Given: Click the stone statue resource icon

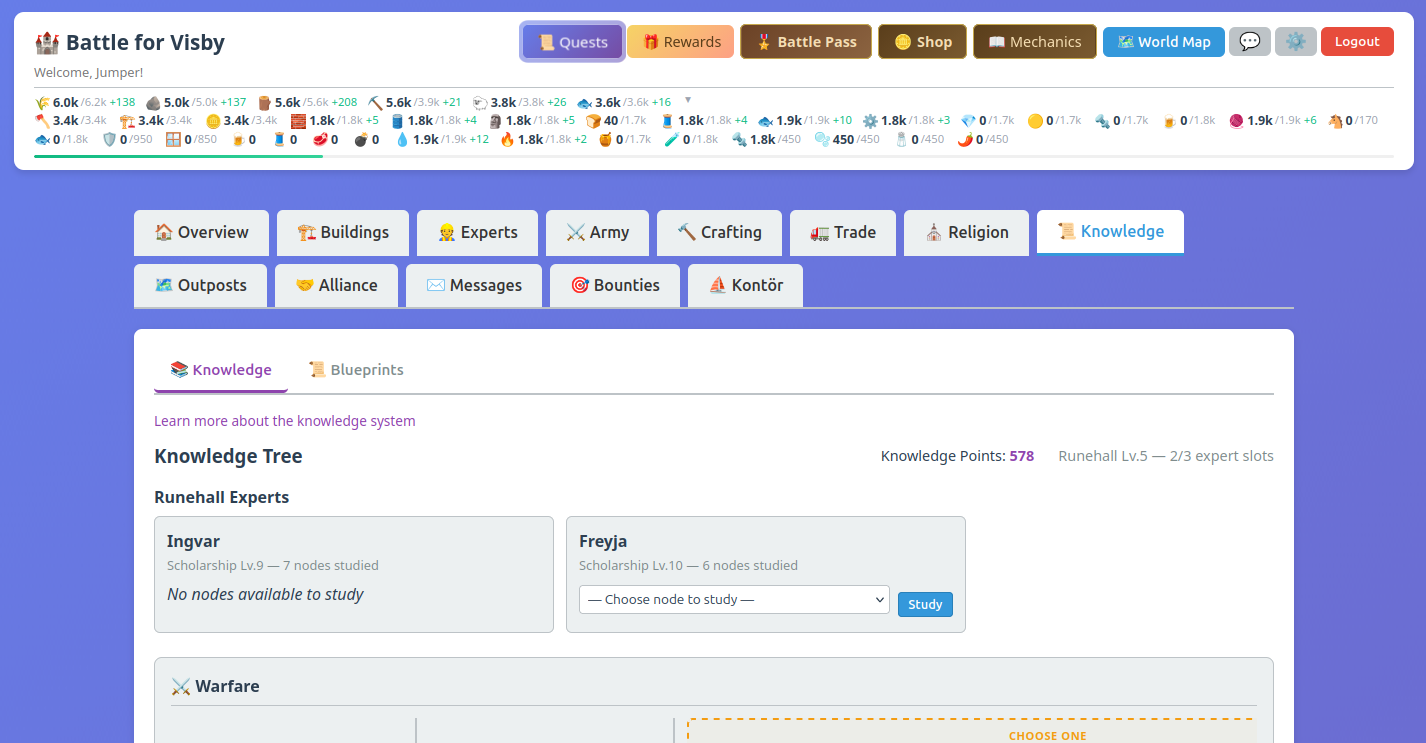Looking at the screenshot, I should point(495,121).
